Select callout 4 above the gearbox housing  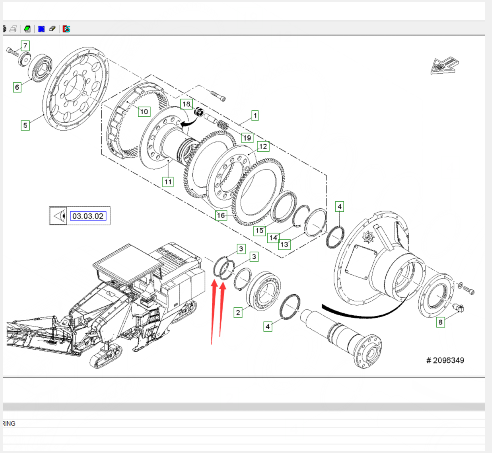[339, 207]
